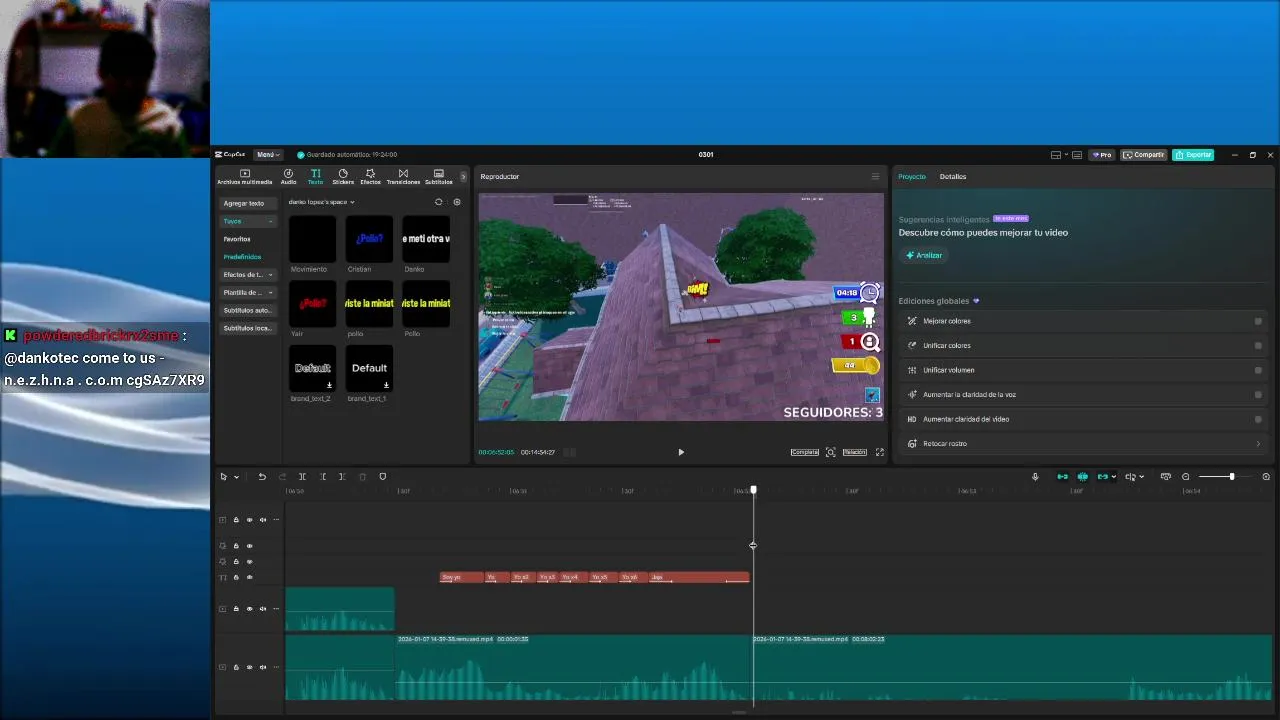Choose the Yair text preset
Viewport: 1280px width, 720px height.
312,303
